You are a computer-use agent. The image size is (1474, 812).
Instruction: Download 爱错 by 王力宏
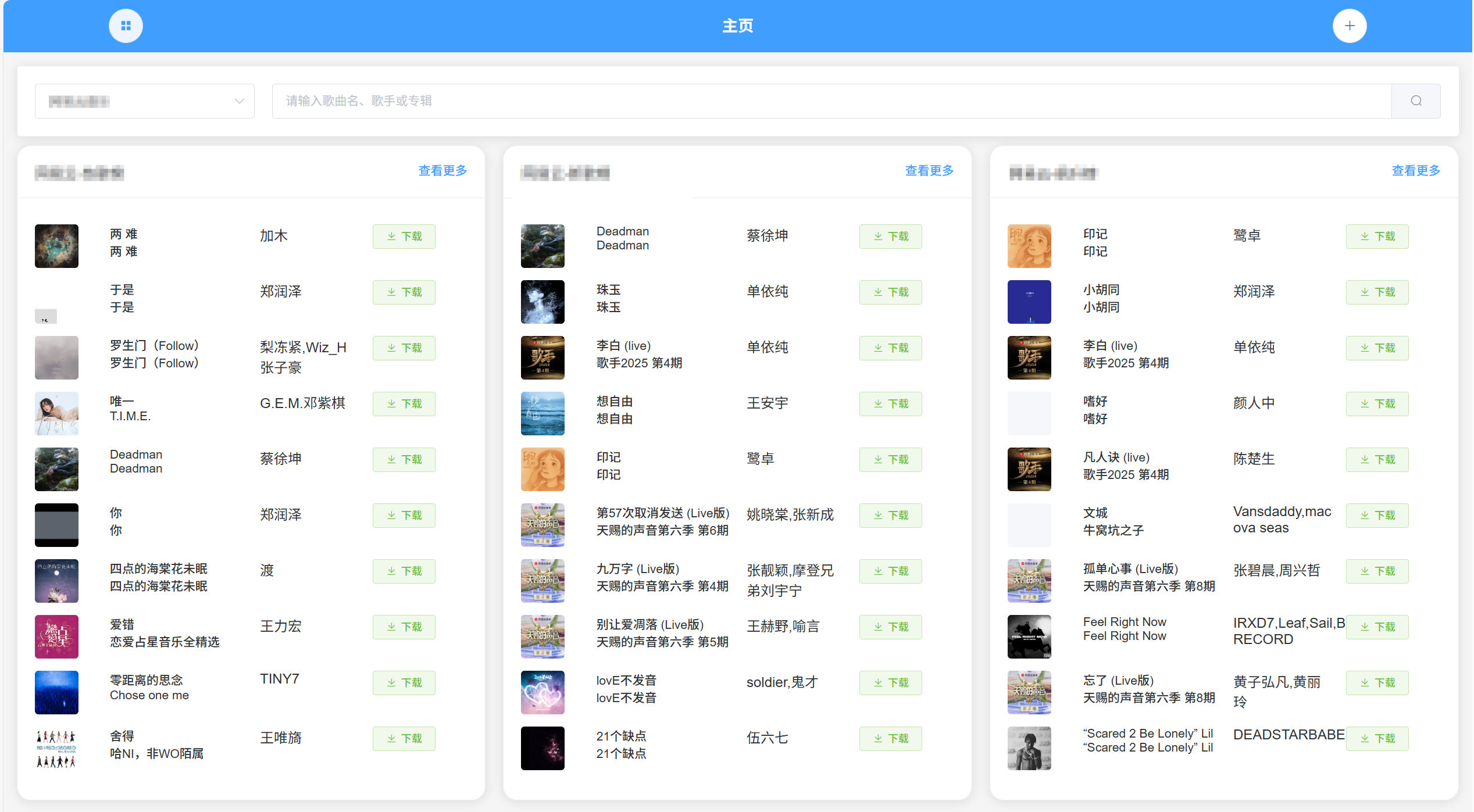[404, 627]
